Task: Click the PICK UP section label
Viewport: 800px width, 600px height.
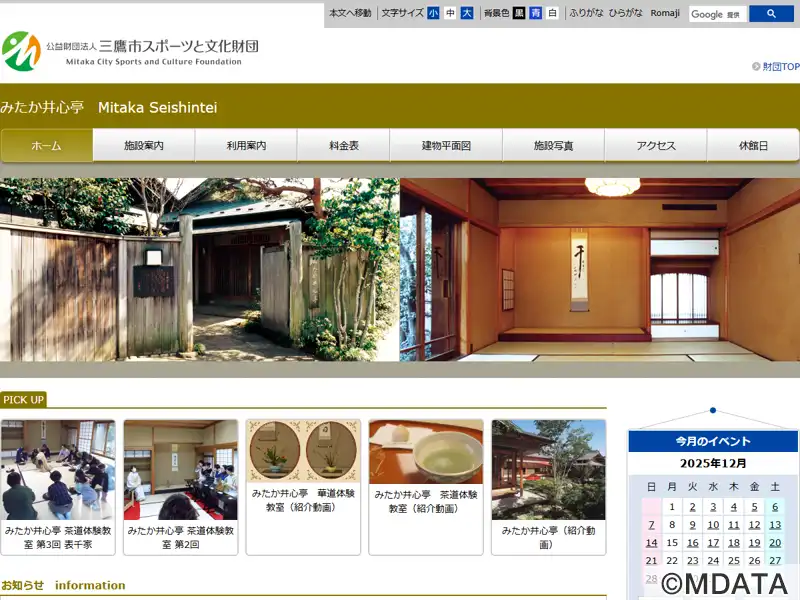Action: click(23, 399)
